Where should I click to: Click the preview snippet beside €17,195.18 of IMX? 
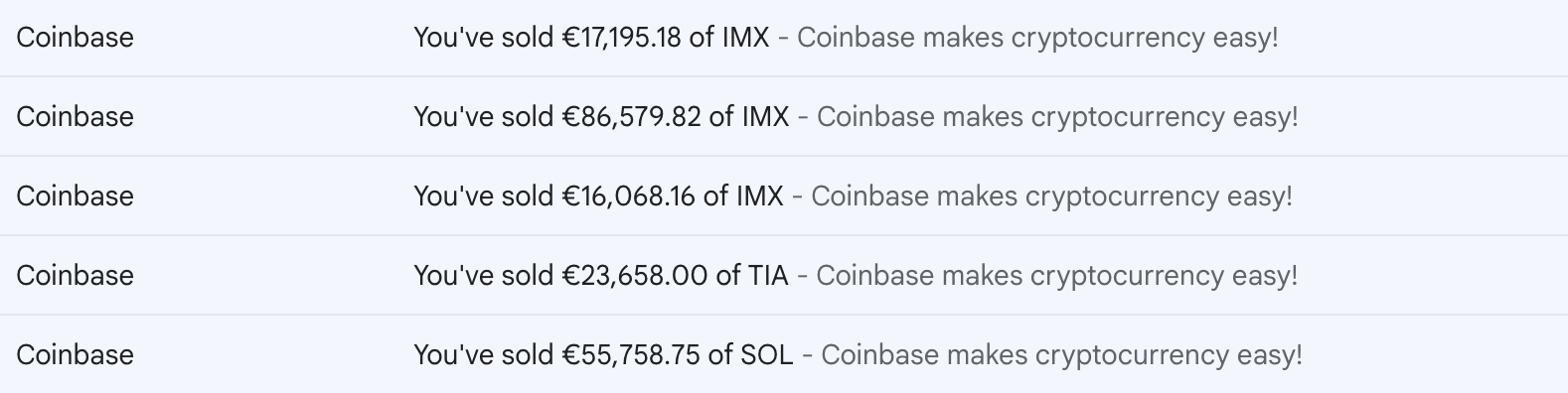coord(1037,38)
